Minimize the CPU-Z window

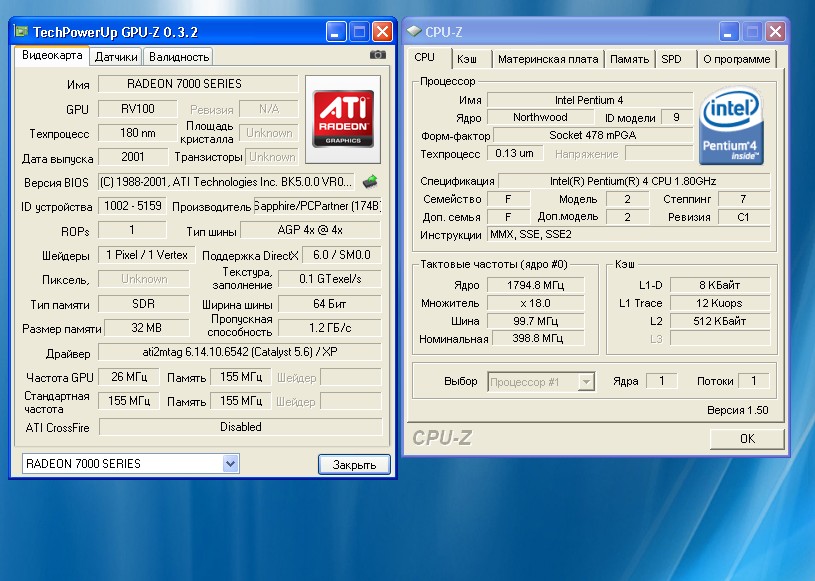point(728,31)
